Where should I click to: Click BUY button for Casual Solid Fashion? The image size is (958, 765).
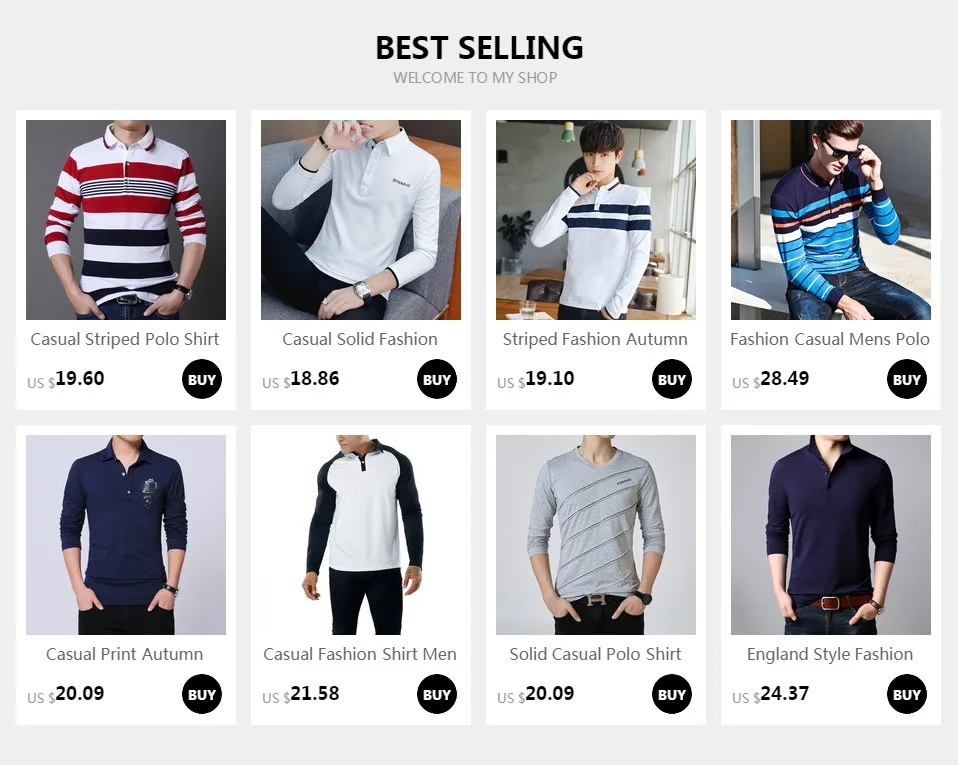437,379
